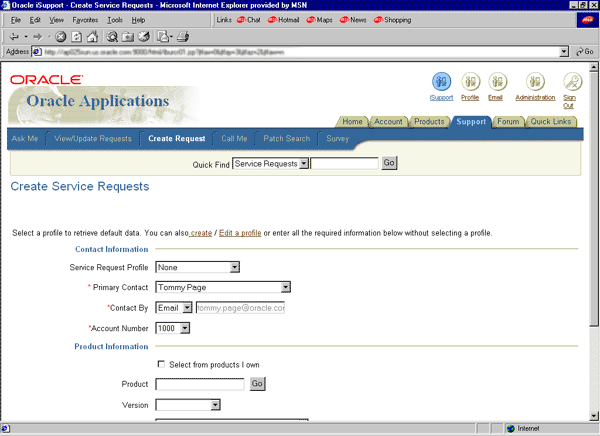Open the Favorites menu

tap(85, 20)
